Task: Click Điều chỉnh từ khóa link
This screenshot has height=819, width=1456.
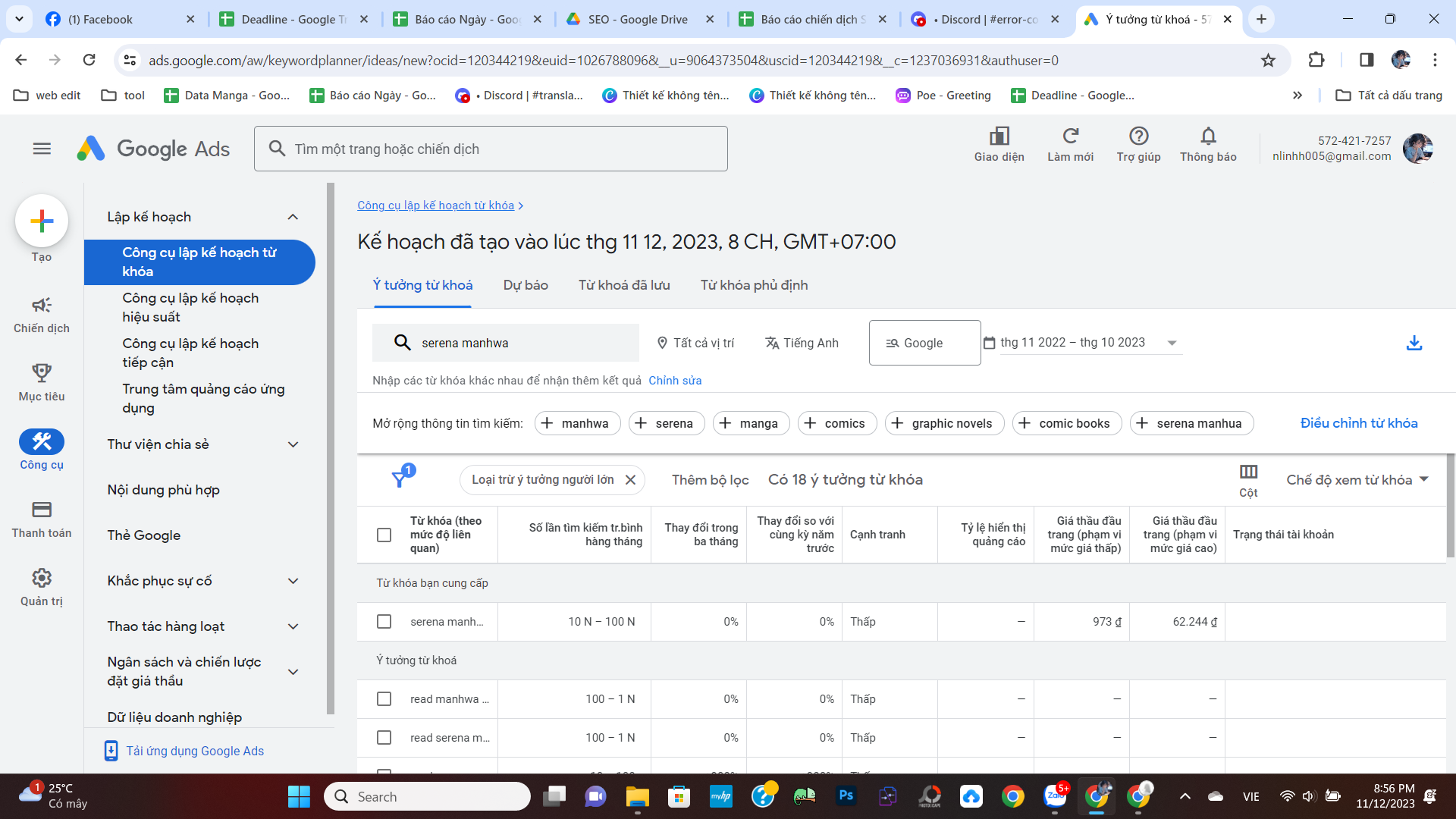Action: 1359,423
